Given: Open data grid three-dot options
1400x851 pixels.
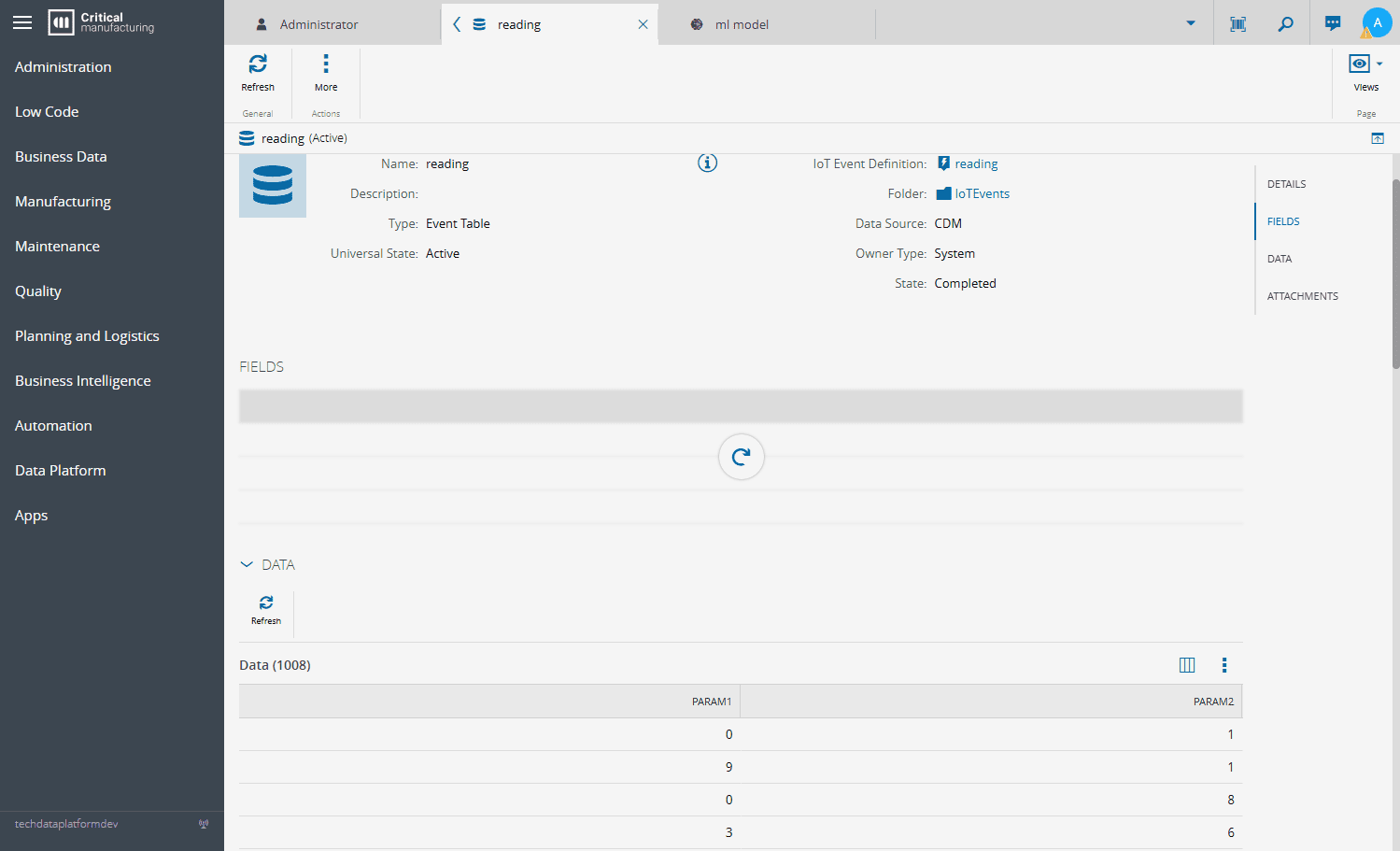Looking at the screenshot, I should coord(1224,665).
